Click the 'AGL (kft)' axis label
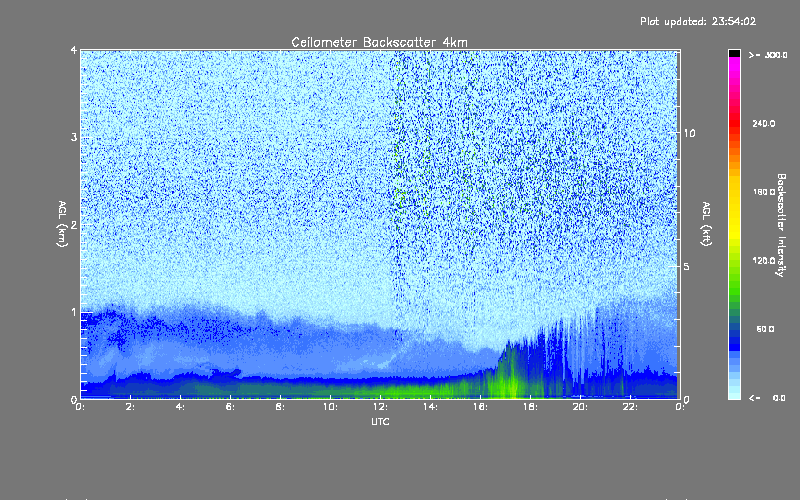 point(706,224)
